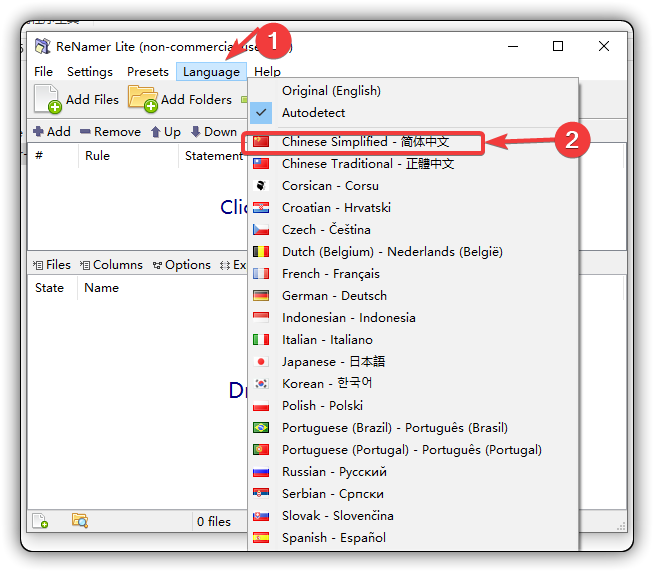Click the Add Files page icon
This screenshot has width=654, height=572.
48,99
